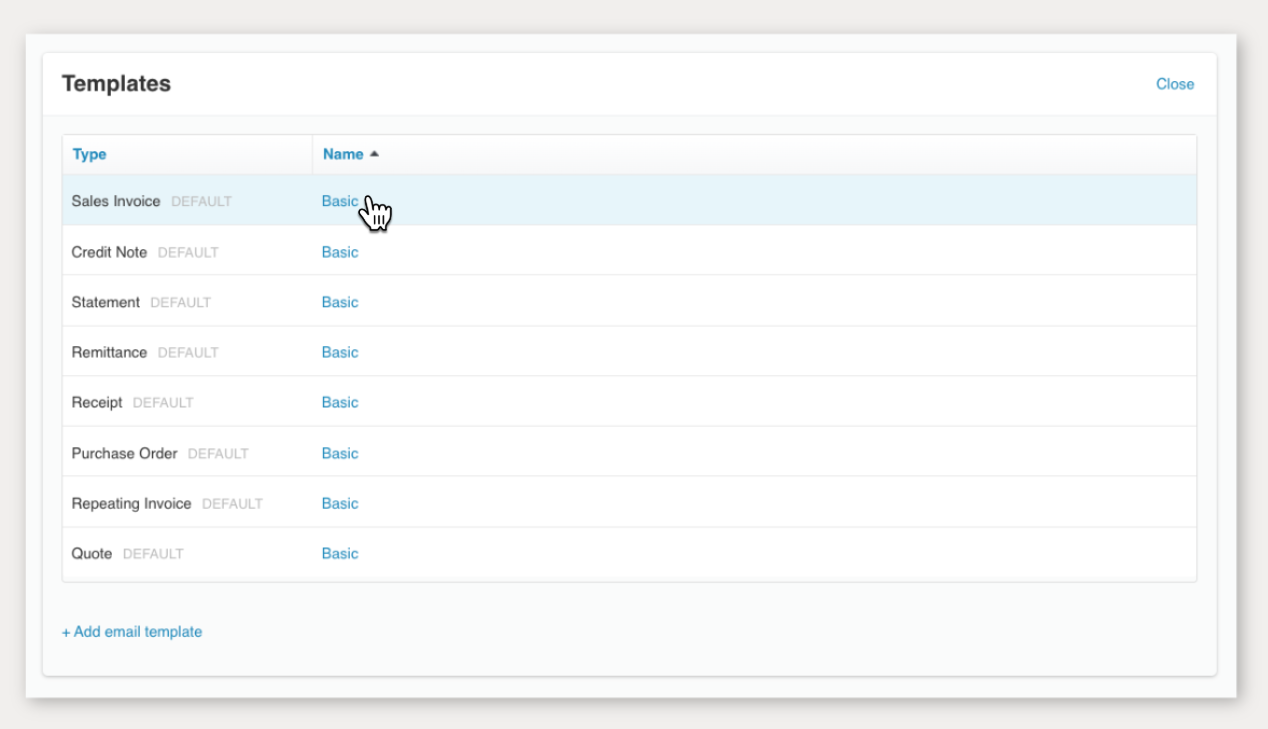The width and height of the screenshot is (1268, 729).
Task: Open the Basic template for Receipt
Action: coord(339,402)
